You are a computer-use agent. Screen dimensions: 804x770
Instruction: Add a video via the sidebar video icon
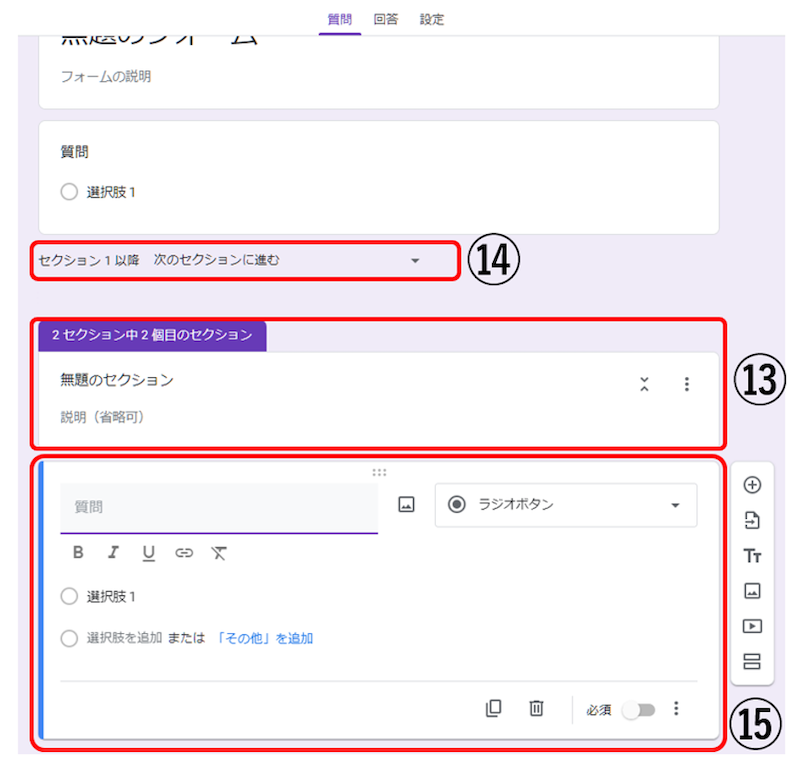point(751,626)
